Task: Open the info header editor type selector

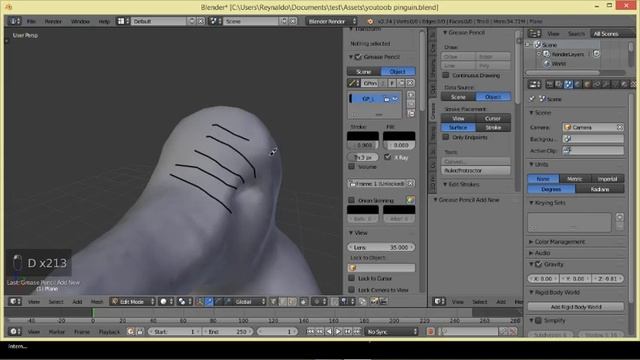Action: 15,21
